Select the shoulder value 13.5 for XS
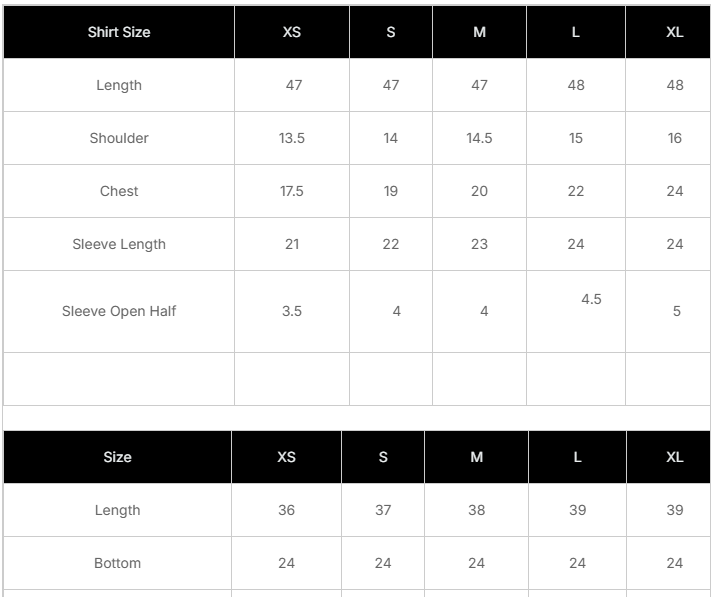Viewport: 721px width, 597px height. point(291,138)
